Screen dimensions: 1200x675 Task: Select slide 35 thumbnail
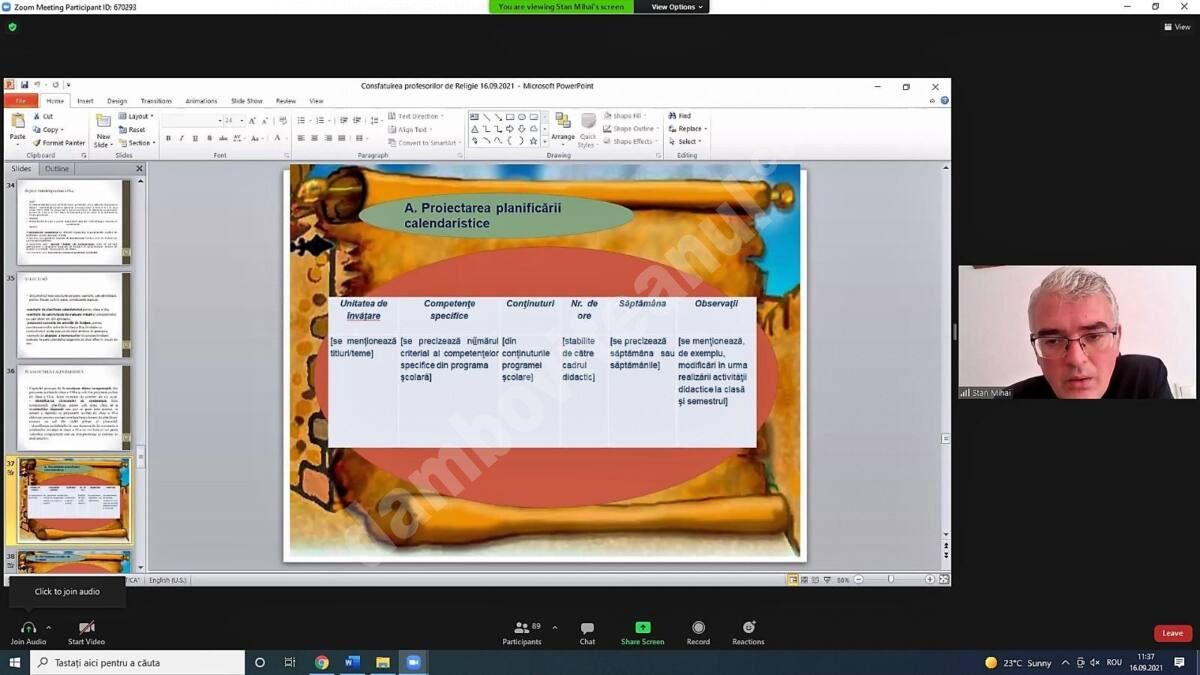pos(74,315)
